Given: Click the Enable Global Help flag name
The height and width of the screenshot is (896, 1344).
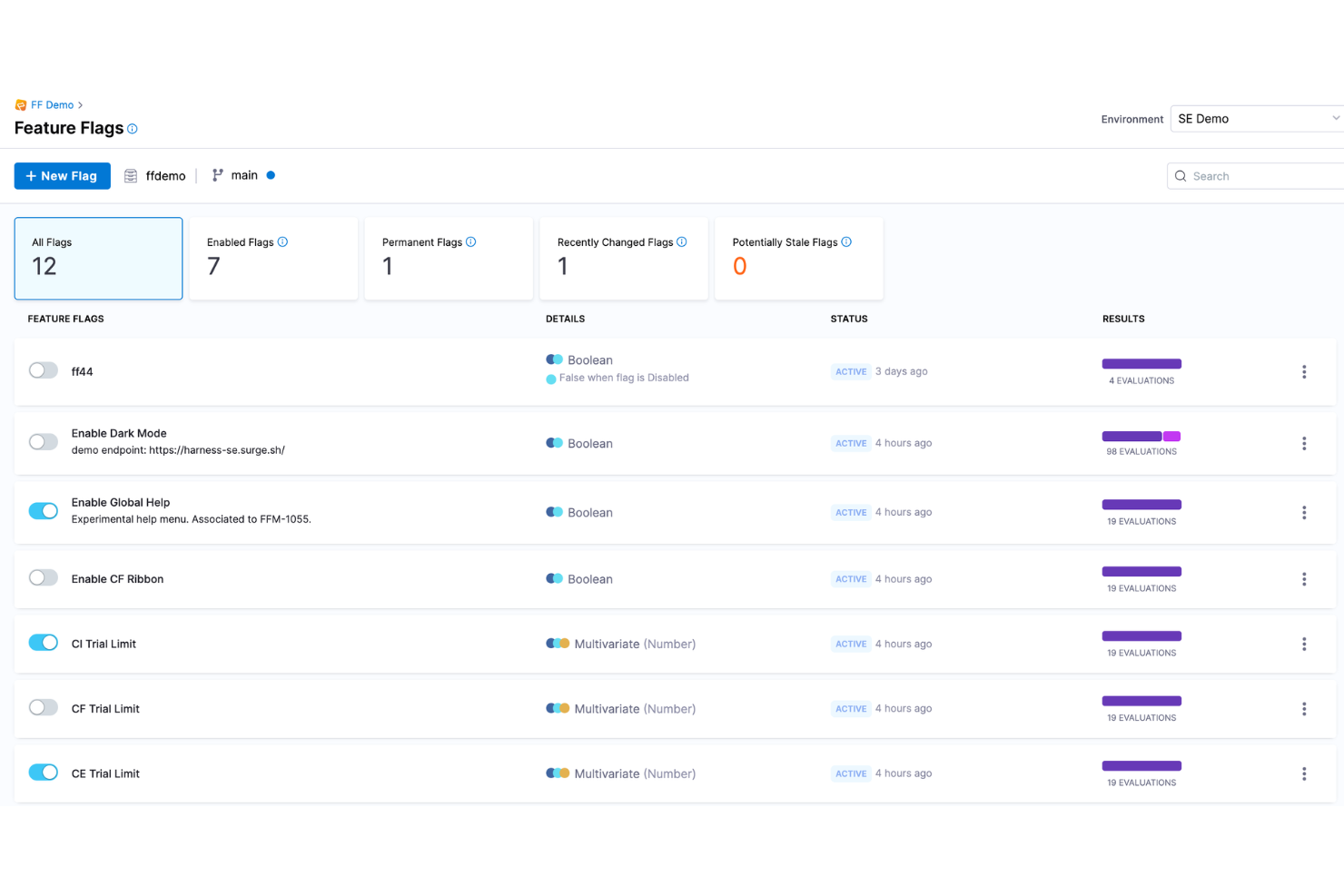Looking at the screenshot, I should pyautogui.click(x=121, y=502).
